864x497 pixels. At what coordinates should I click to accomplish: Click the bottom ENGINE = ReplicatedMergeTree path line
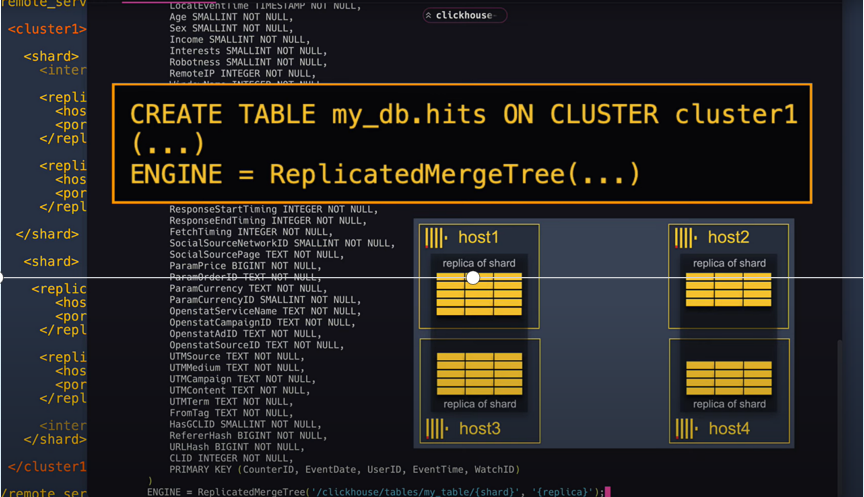pos(376,492)
